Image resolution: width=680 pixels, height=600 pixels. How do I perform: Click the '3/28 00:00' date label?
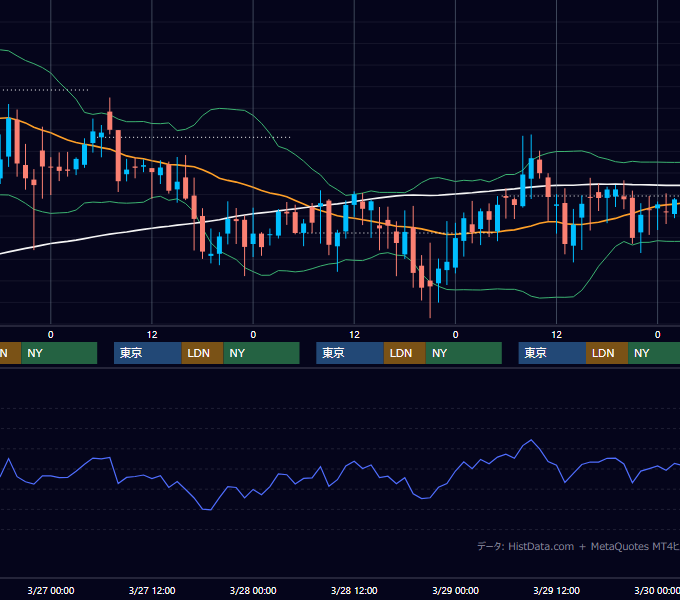click(x=253, y=590)
